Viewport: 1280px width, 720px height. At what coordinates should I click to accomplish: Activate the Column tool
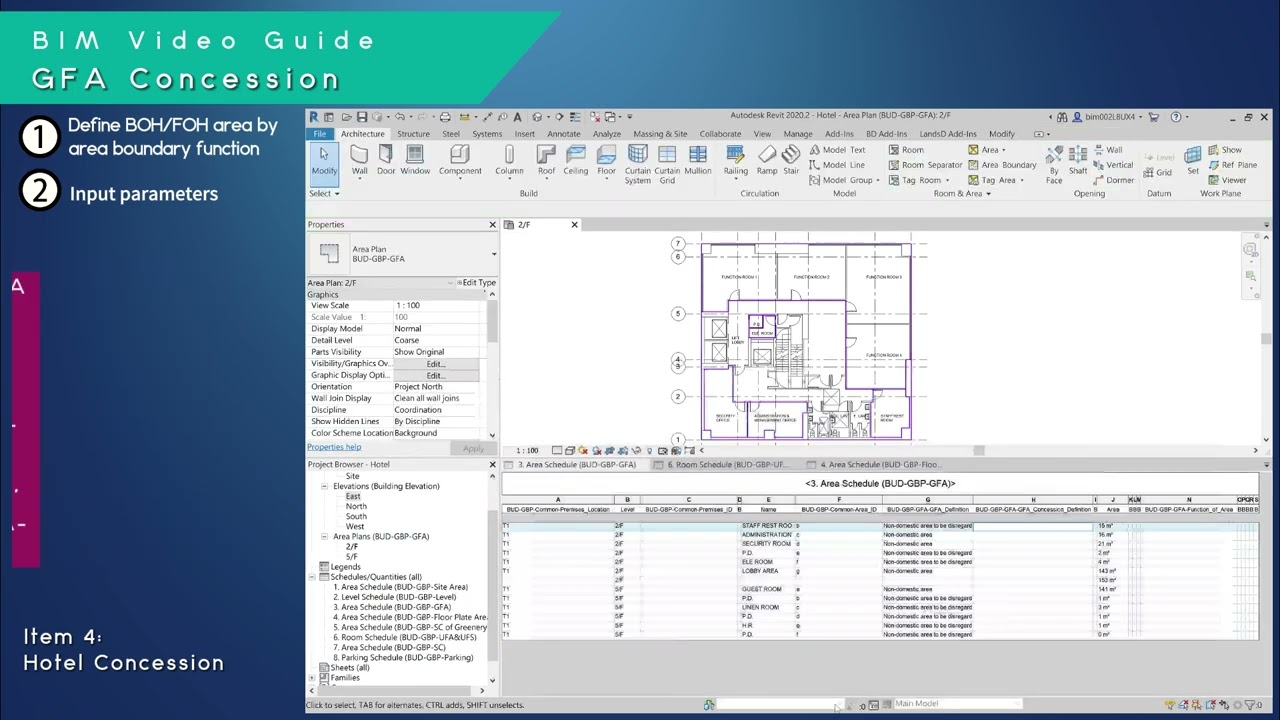click(x=509, y=160)
